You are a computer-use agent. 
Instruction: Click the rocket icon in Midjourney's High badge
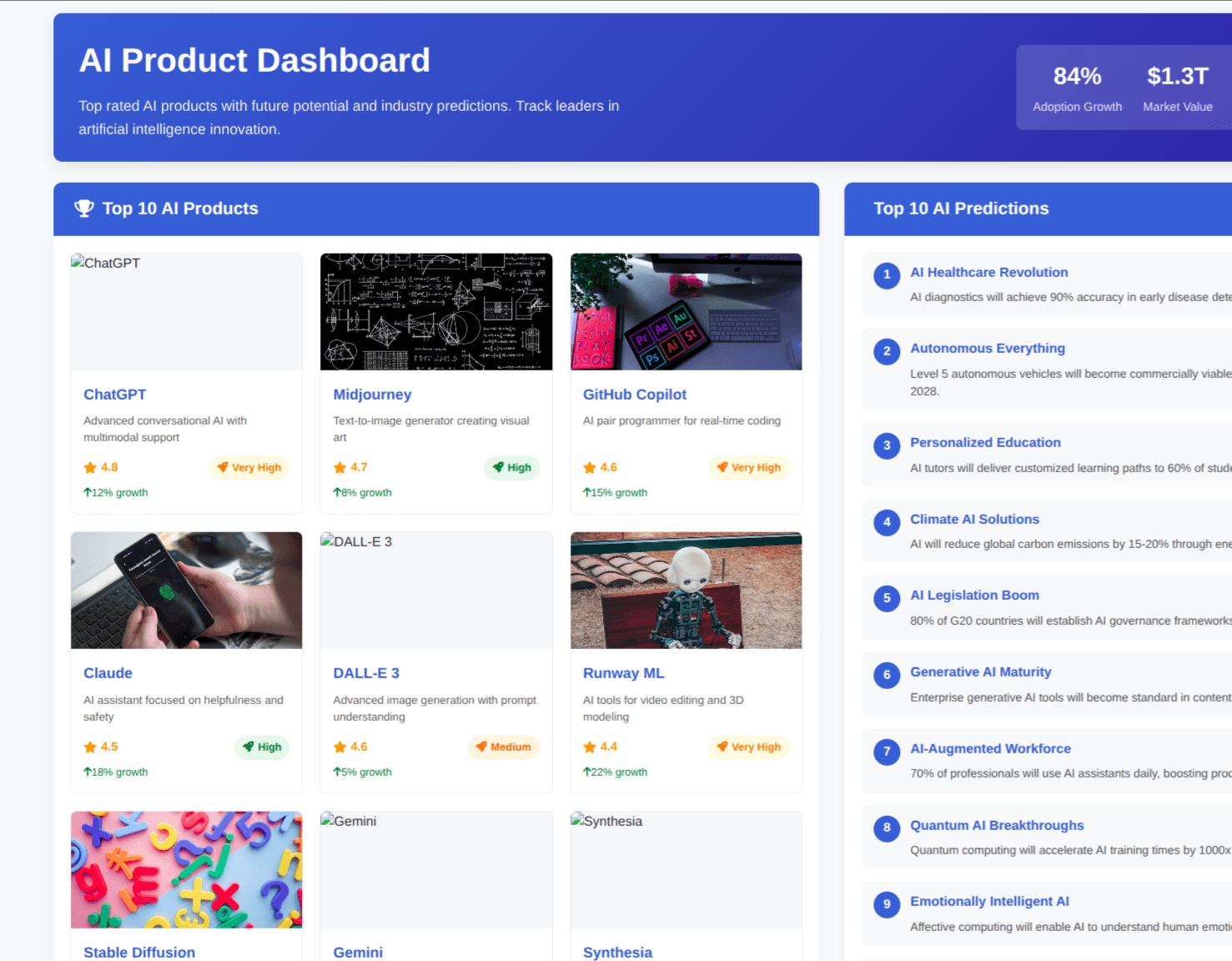pos(498,467)
